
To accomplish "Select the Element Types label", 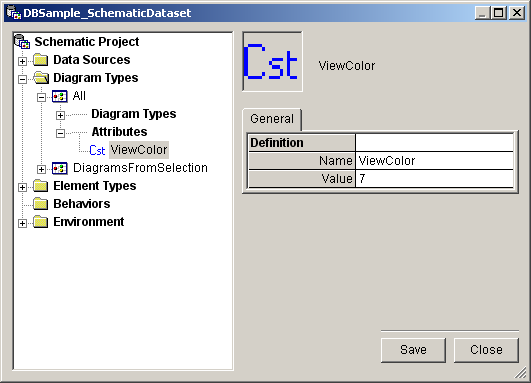I will [x=95, y=186].
